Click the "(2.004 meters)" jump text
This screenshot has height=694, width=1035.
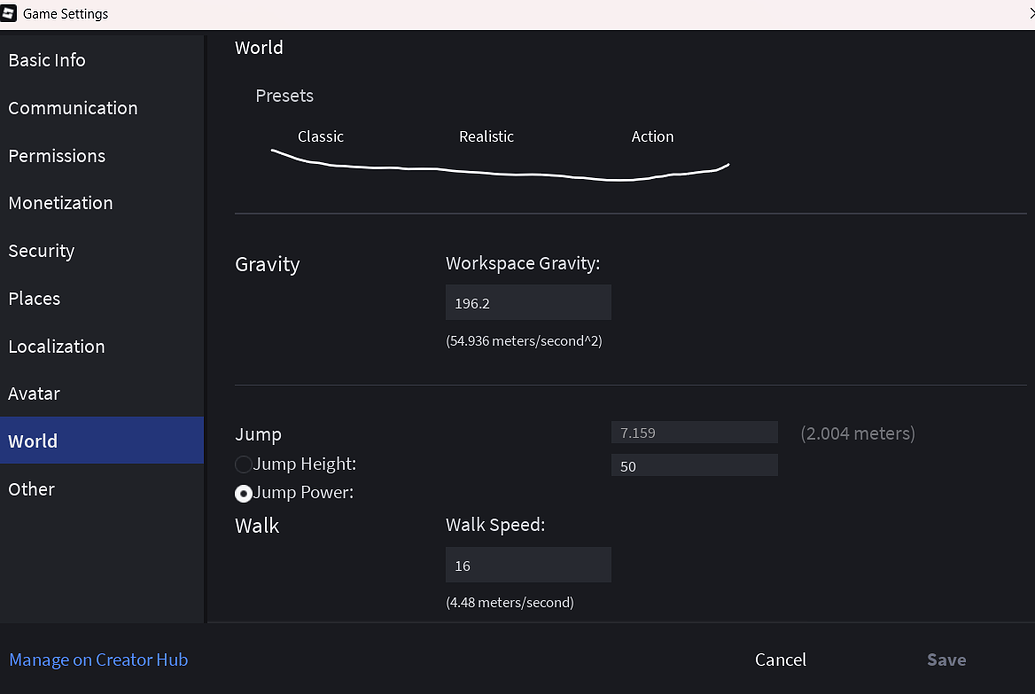(x=857, y=433)
